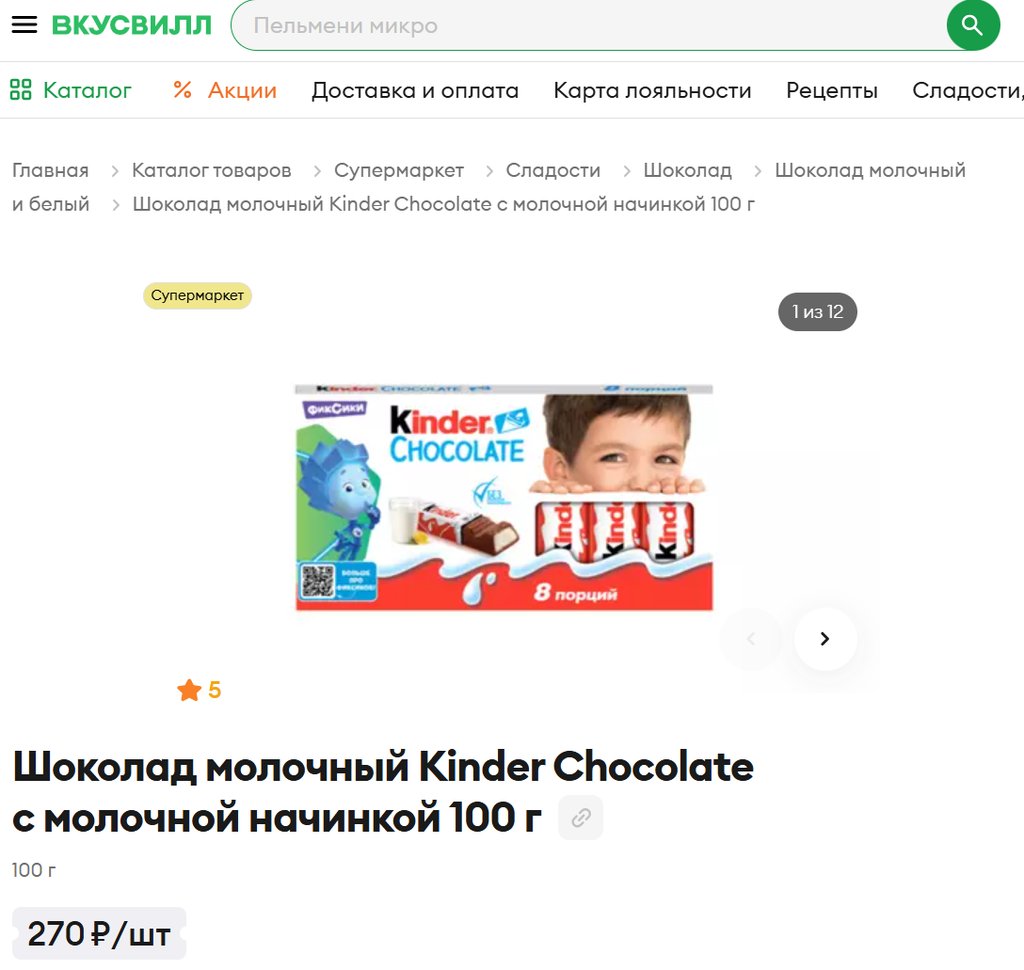The width and height of the screenshot is (1024, 970).
Task: Open Карта лояльности menu item
Action: coord(652,90)
